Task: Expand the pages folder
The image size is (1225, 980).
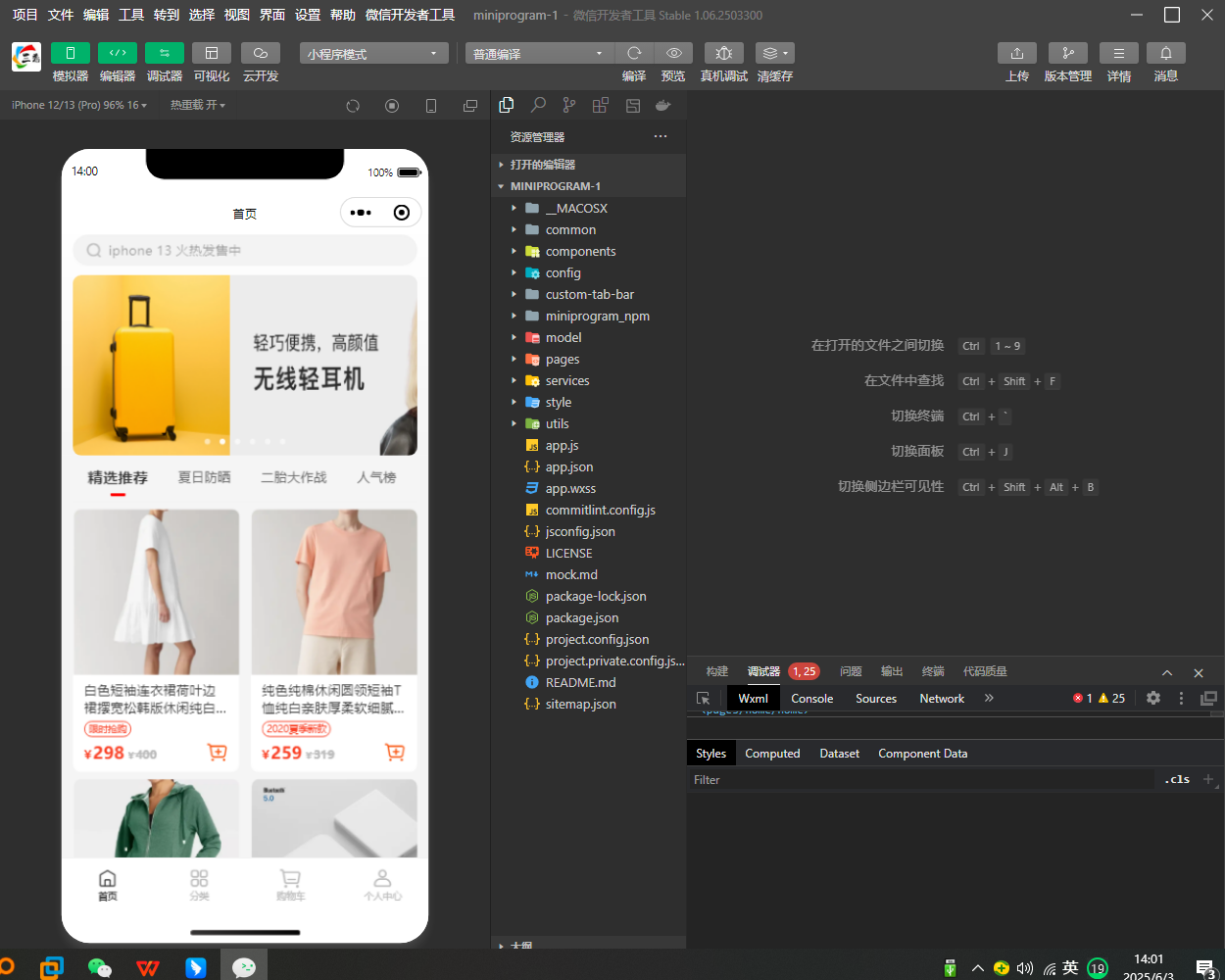Action: (588, 359)
